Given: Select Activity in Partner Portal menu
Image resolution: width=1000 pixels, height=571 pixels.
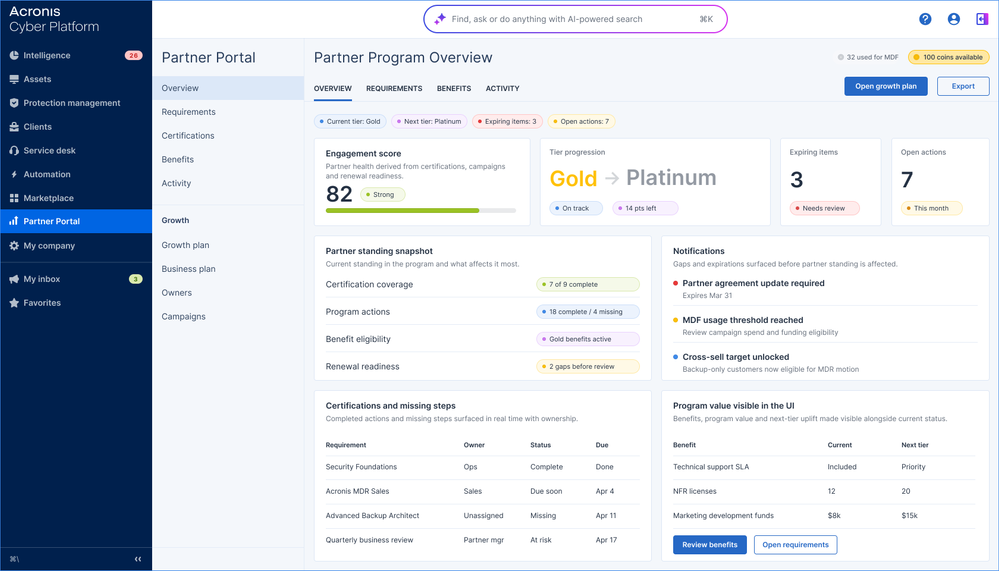Looking at the screenshot, I should [x=228, y=183].
